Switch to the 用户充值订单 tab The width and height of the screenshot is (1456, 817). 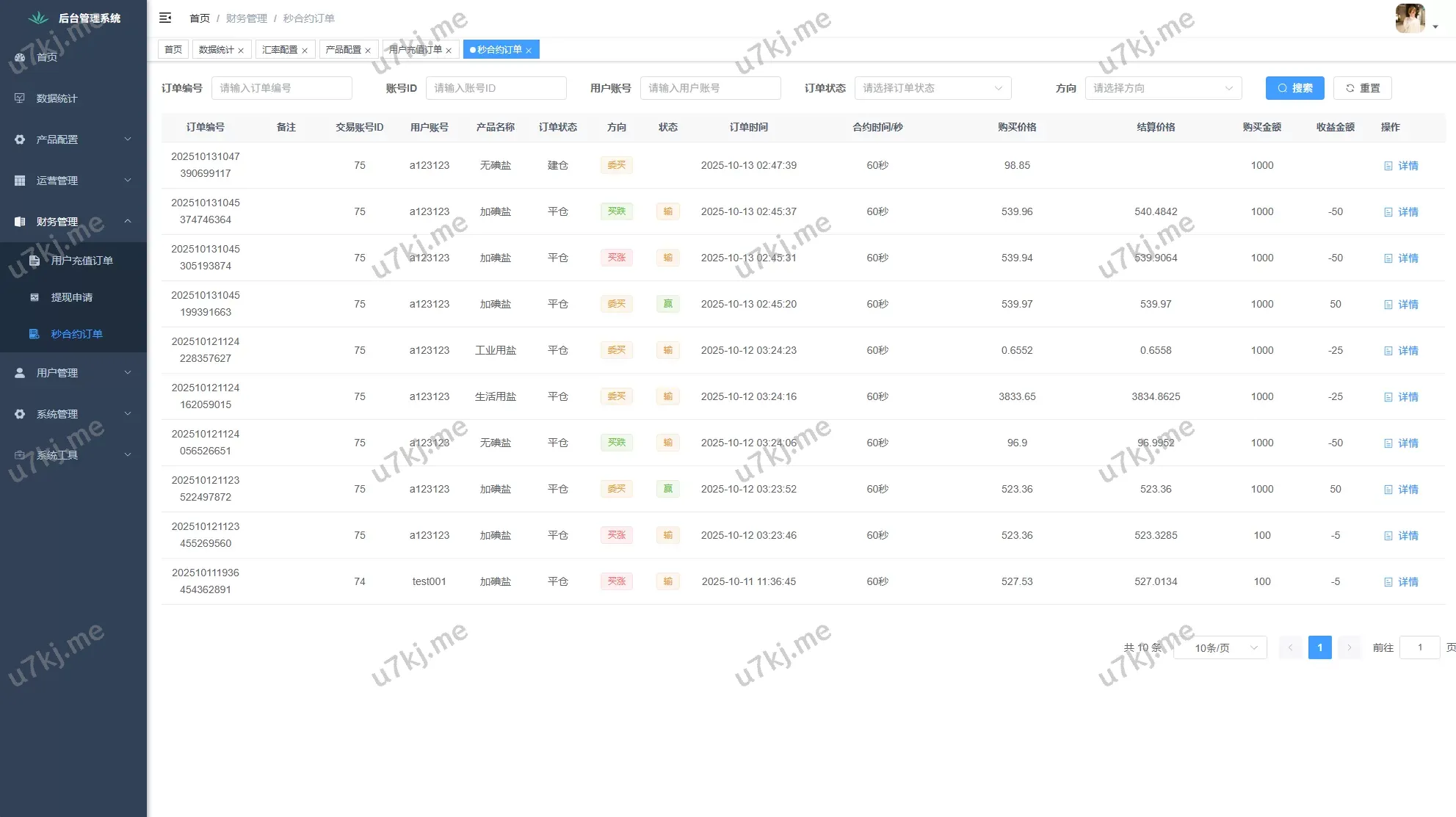(x=415, y=50)
